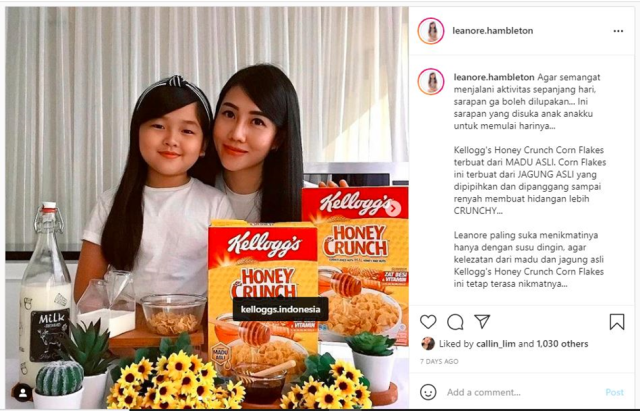Open header profile avatar story ring
Screen dimensions: 640x411
click(431, 31)
